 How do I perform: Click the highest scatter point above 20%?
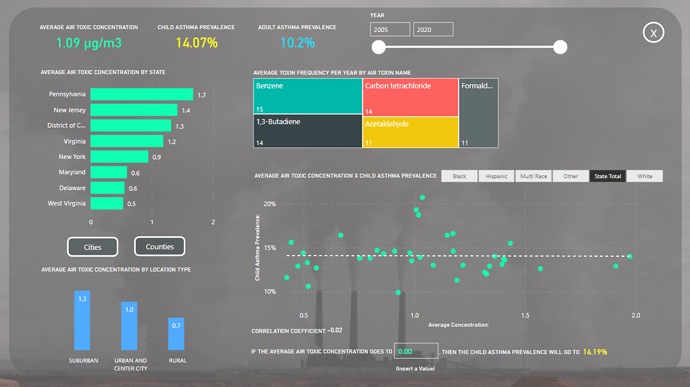422,198
